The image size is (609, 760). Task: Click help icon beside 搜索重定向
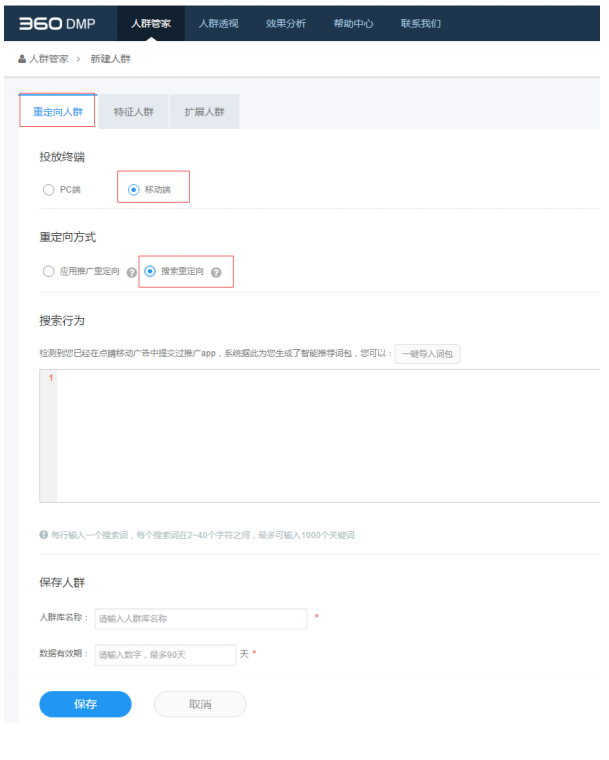pyautogui.click(x=215, y=272)
